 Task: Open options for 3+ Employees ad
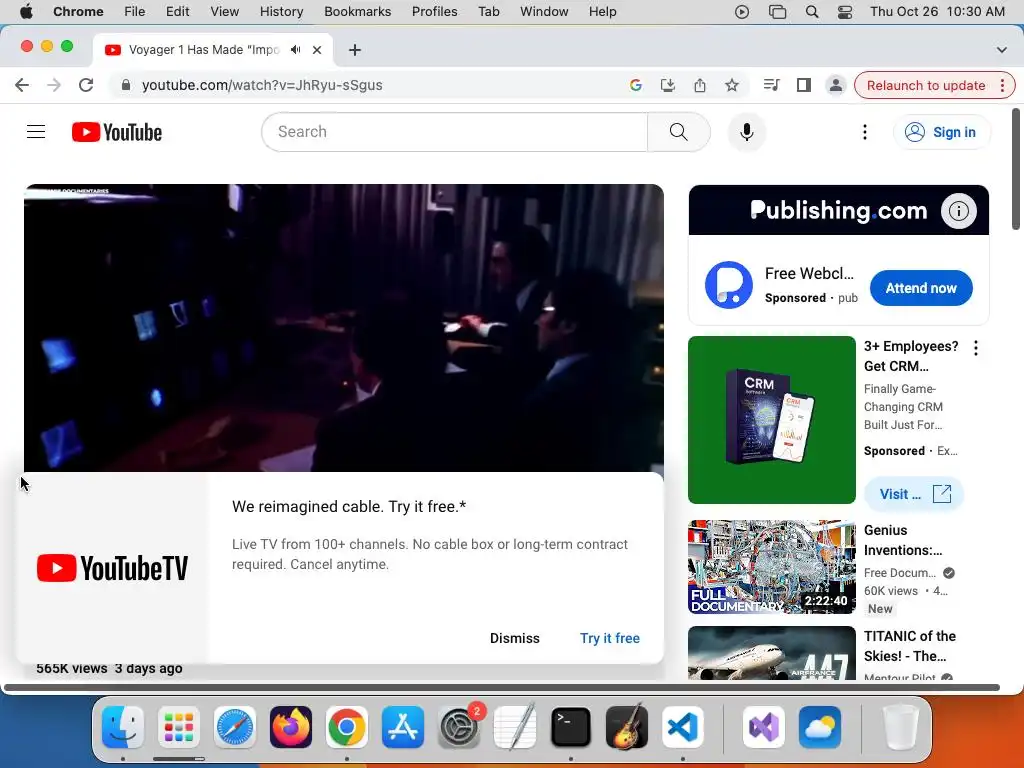coord(976,348)
